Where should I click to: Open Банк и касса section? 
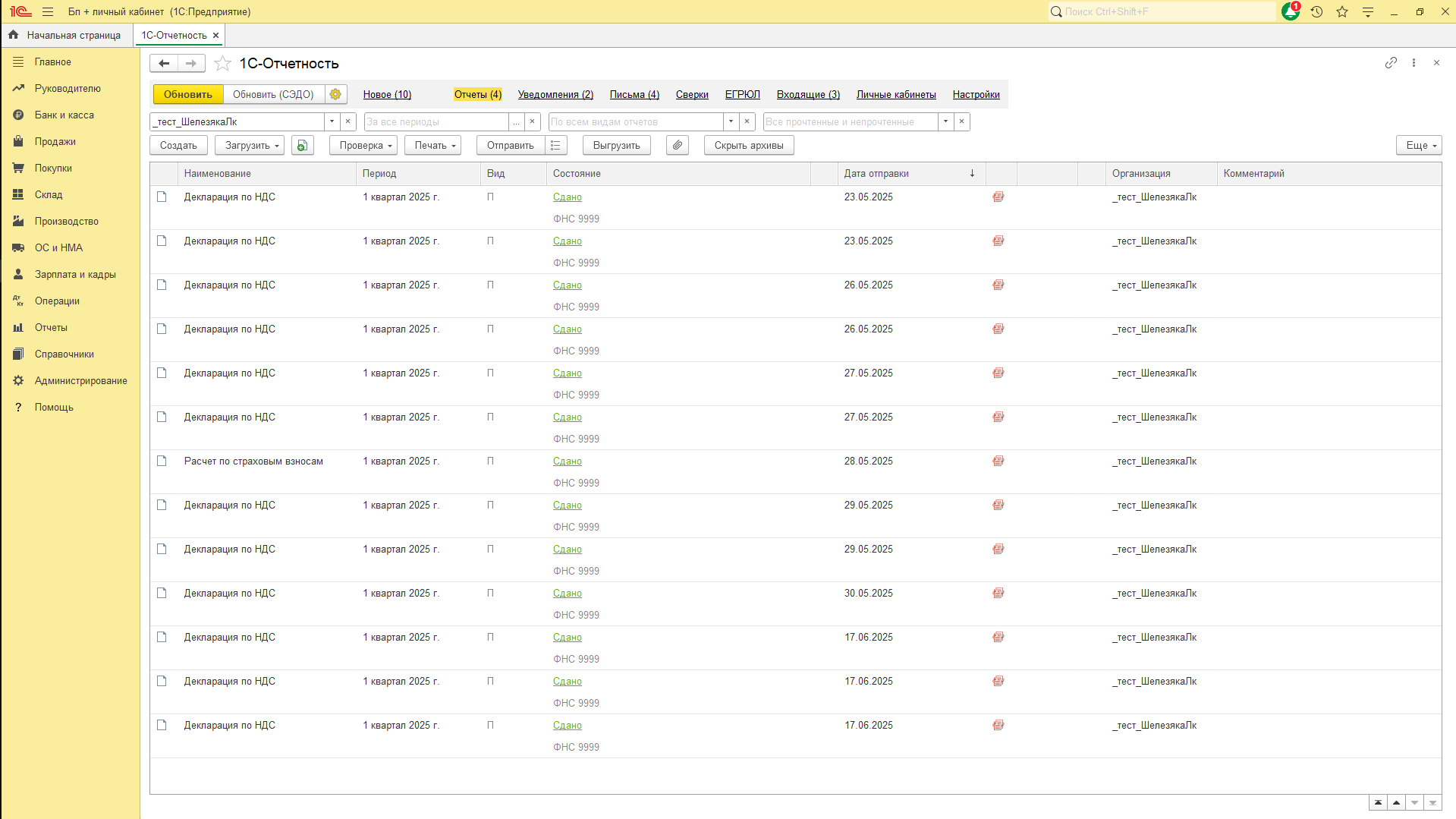[70, 115]
